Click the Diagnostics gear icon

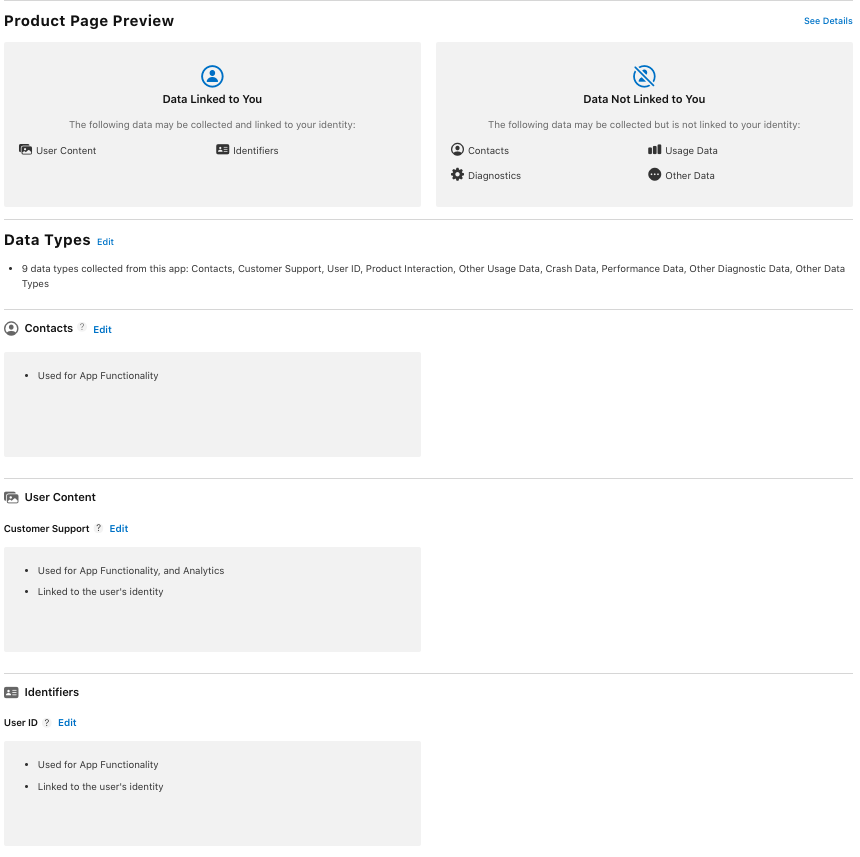tap(458, 175)
